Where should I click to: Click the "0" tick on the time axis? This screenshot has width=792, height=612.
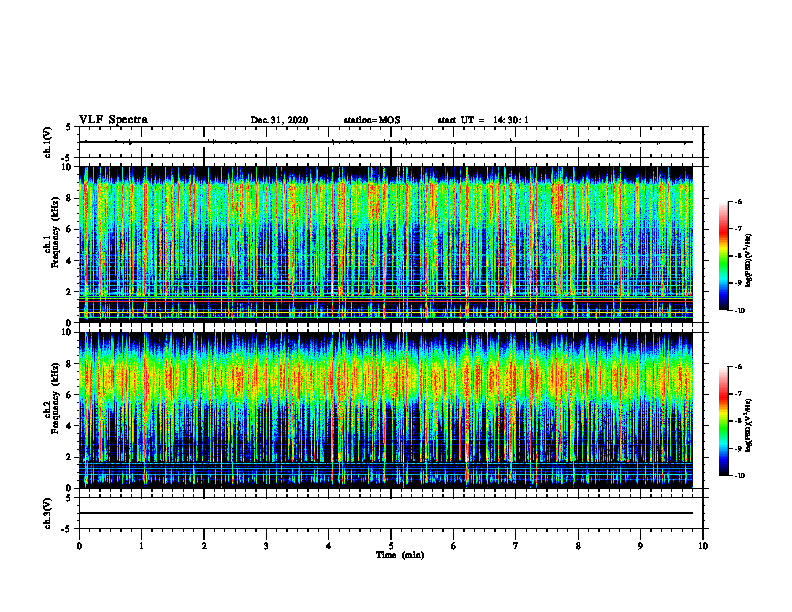tap(79, 546)
